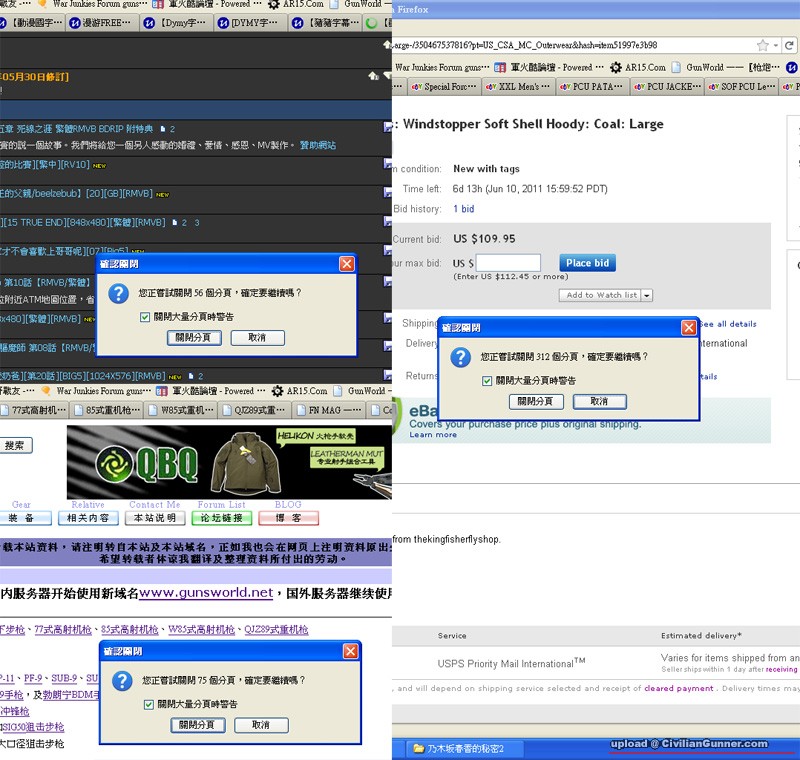Uncheck the warning checkbox in 56-tab dialog
800x760 pixels.
[145, 317]
